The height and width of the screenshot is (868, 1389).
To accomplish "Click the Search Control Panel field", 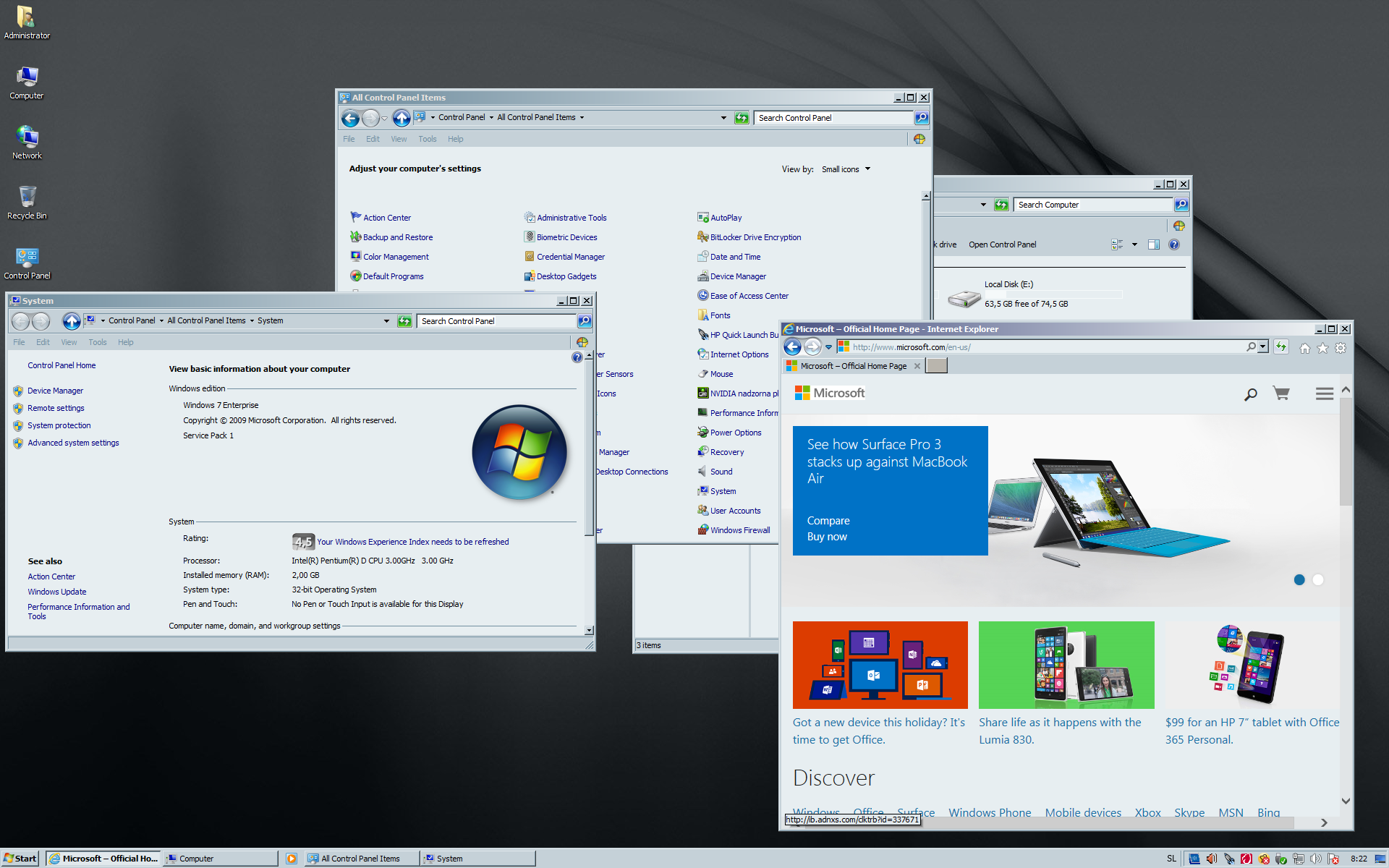I will click(832, 118).
